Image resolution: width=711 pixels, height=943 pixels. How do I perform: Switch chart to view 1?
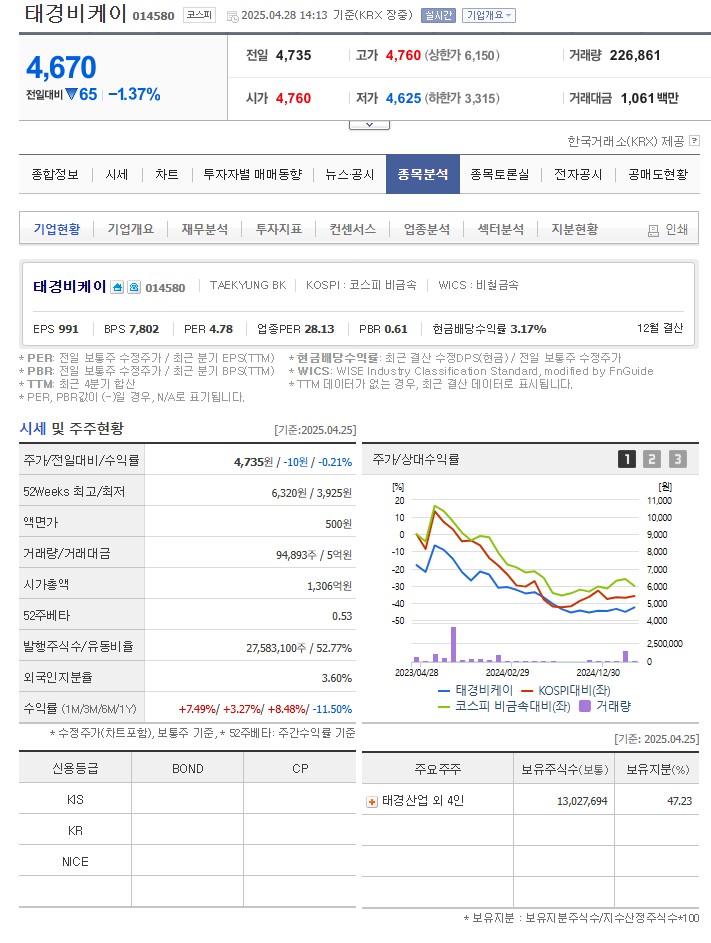click(627, 459)
